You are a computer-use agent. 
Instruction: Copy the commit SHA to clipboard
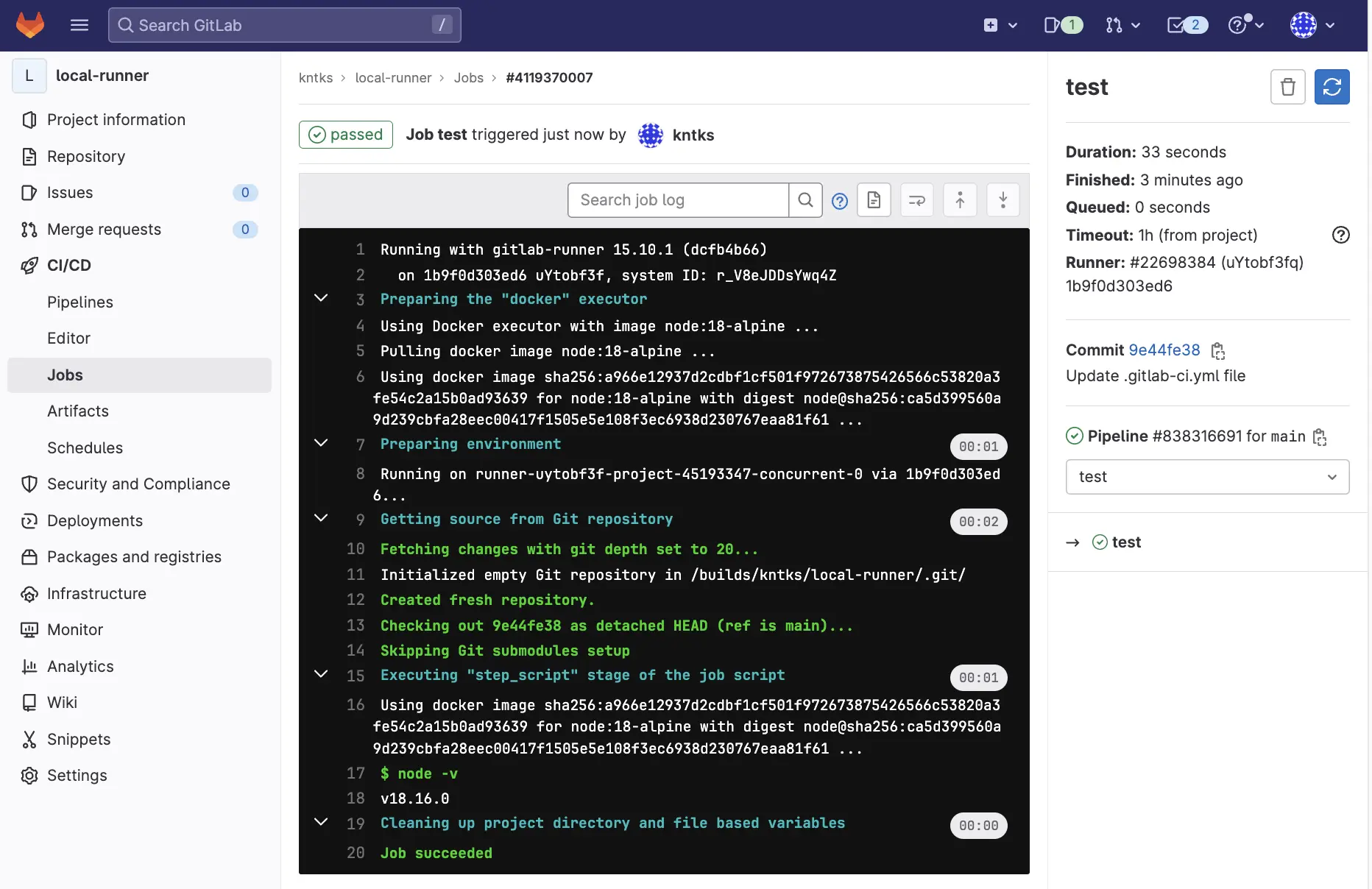click(x=1218, y=351)
